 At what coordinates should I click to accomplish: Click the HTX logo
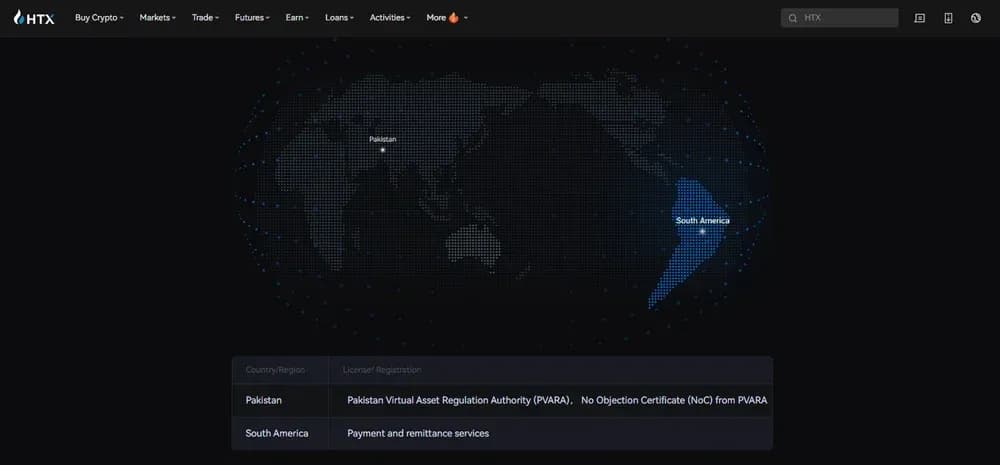pyautogui.click(x=34, y=18)
